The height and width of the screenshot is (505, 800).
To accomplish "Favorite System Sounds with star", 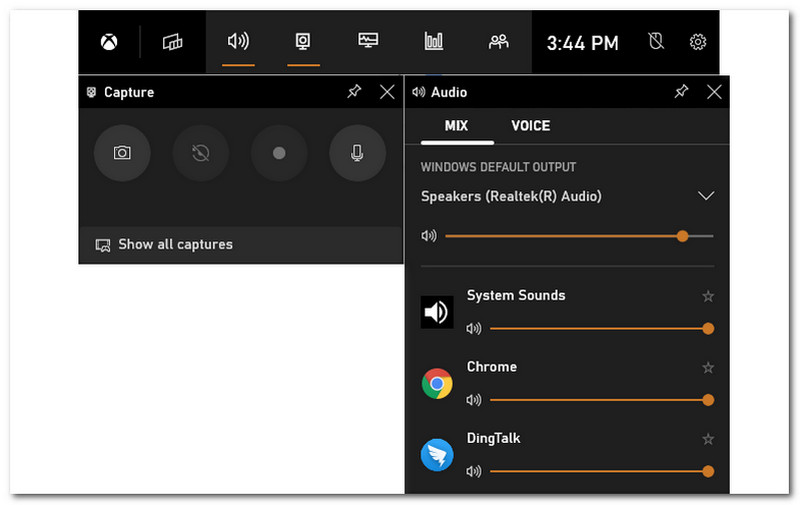I will coord(708,296).
